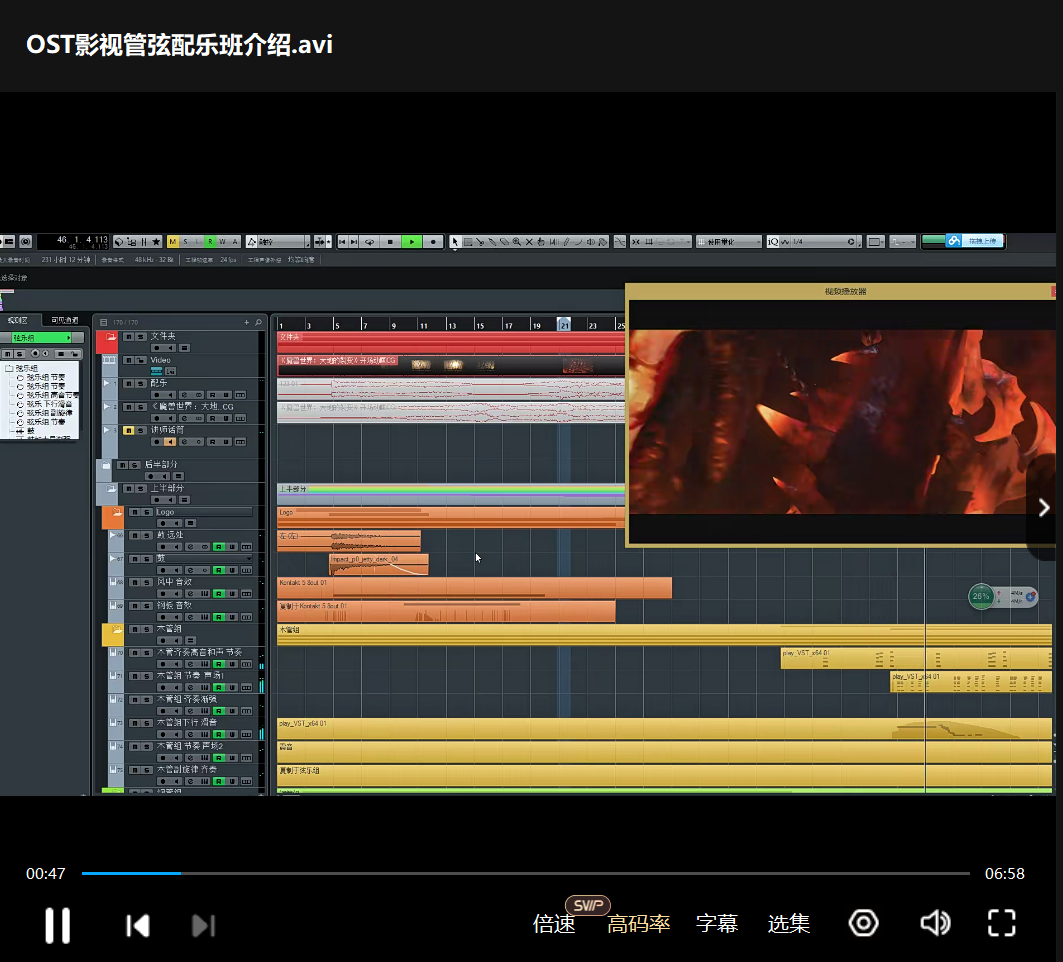This screenshot has width=1063, height=962.
Task: Collapse the orange Logo folder track
Action: coord(116,513)
